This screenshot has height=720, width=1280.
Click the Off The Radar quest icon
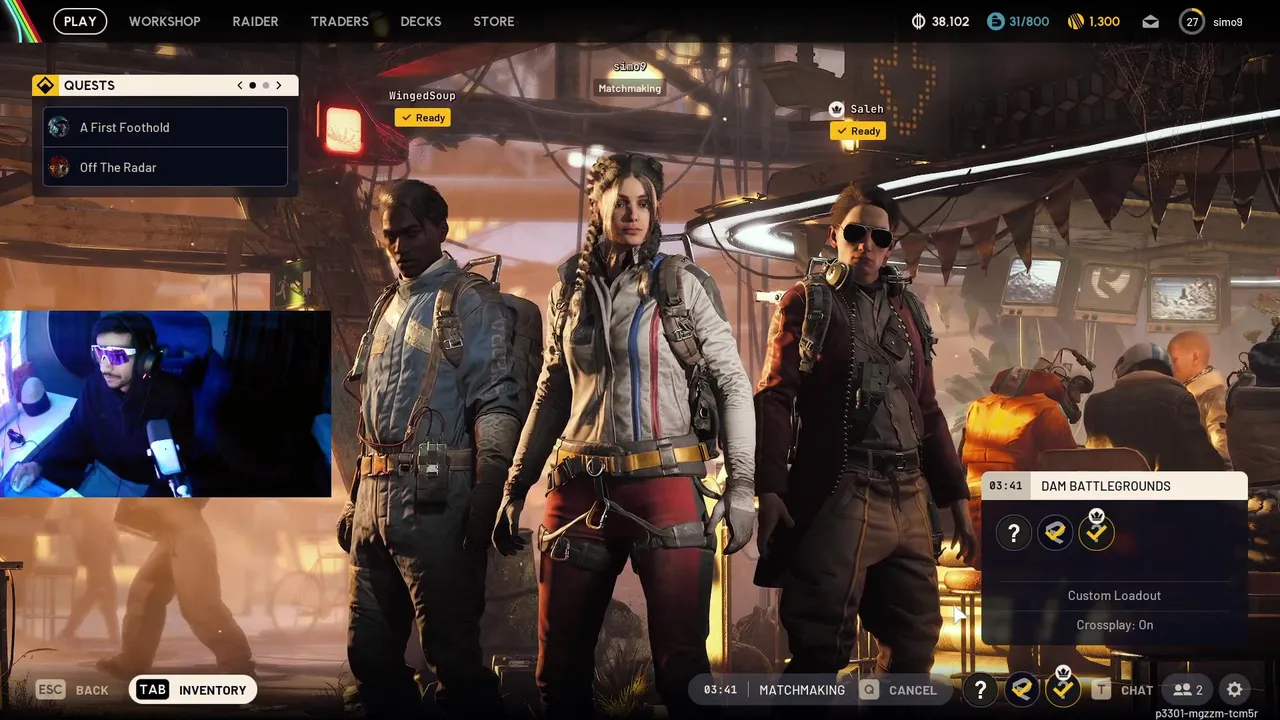click(59, 167)
